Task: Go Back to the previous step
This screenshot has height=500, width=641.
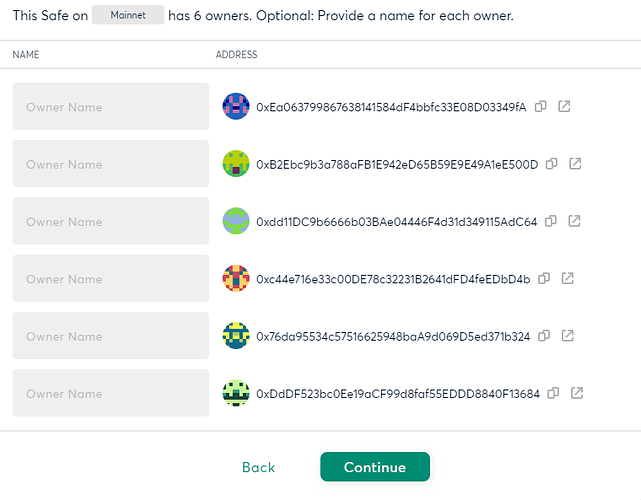Action: pyautogui.click(x=258, y=467)
